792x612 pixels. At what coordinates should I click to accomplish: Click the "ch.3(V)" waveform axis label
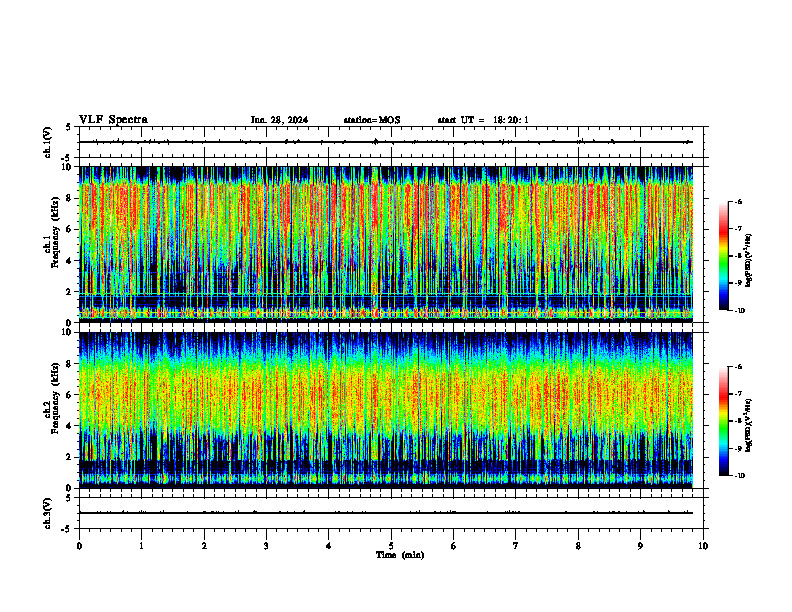coord(48,514)
